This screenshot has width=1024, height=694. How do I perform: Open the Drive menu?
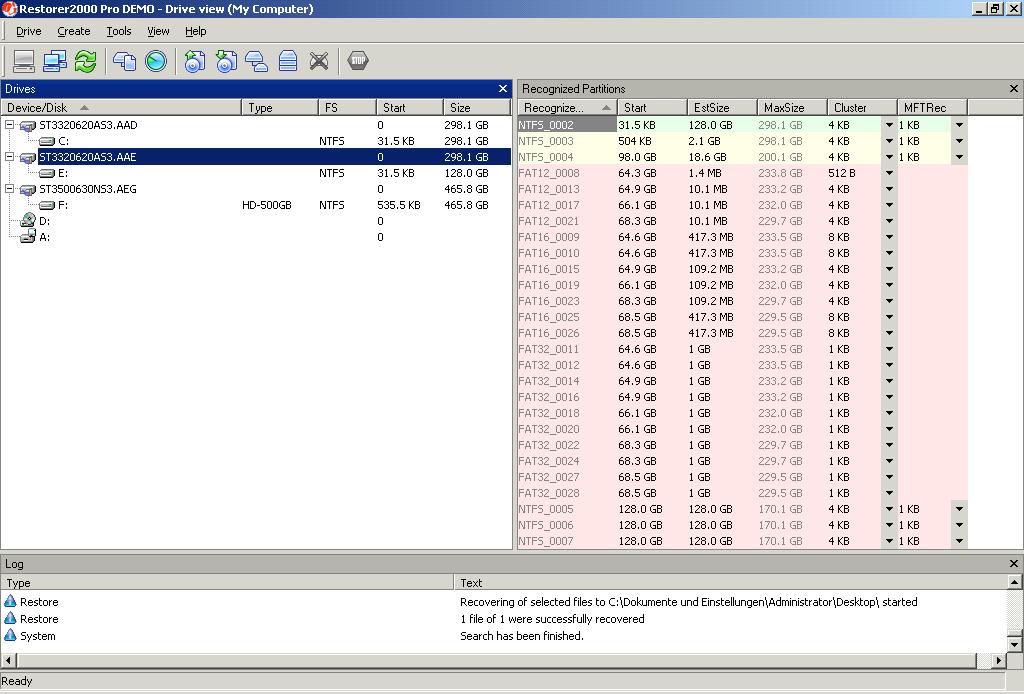point(29,31)
